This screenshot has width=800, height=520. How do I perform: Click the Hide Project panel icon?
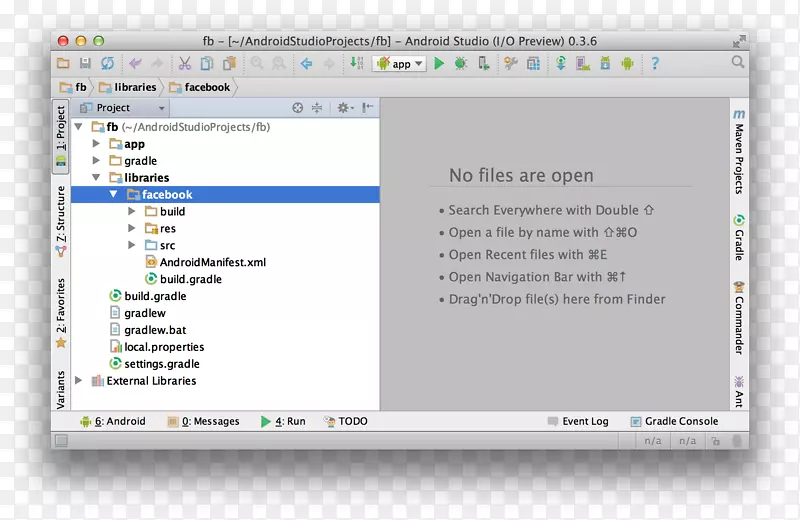[367, 108]
